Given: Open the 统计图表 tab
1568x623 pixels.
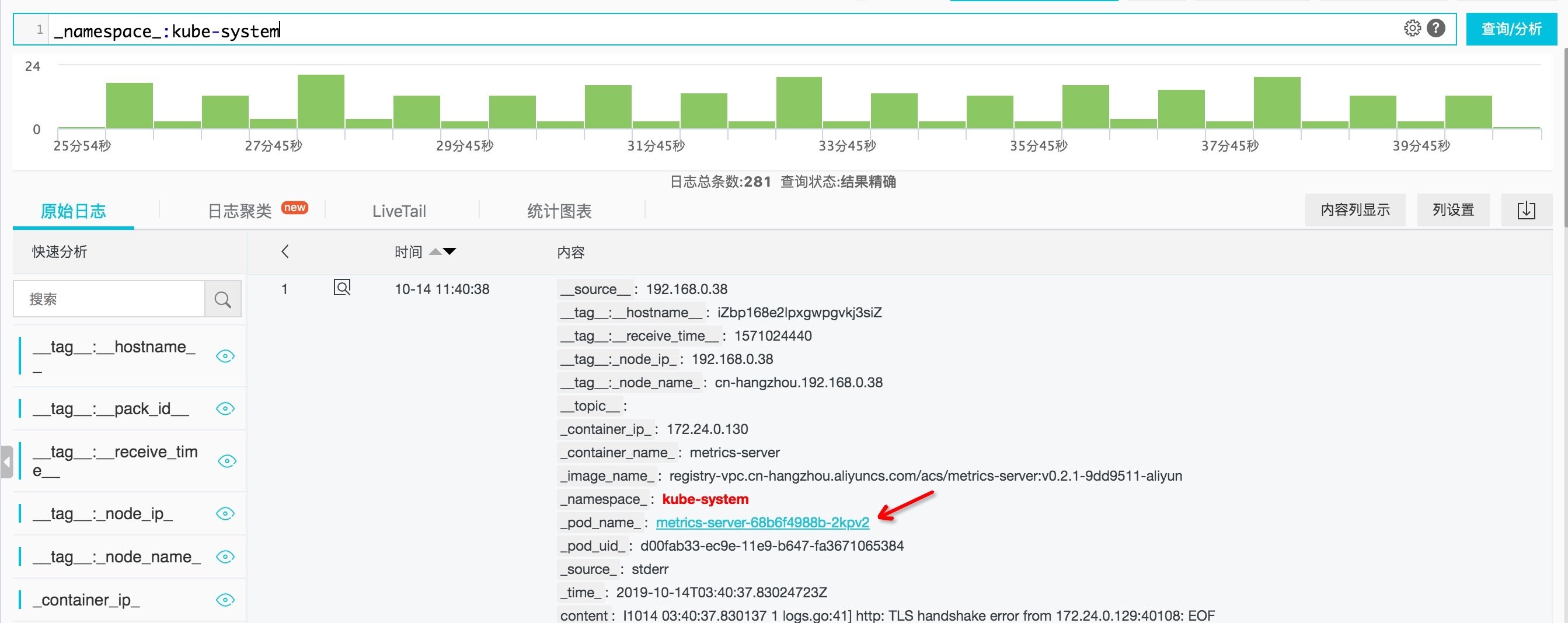Looking at the screenshot, I should (x=559, y=211).
